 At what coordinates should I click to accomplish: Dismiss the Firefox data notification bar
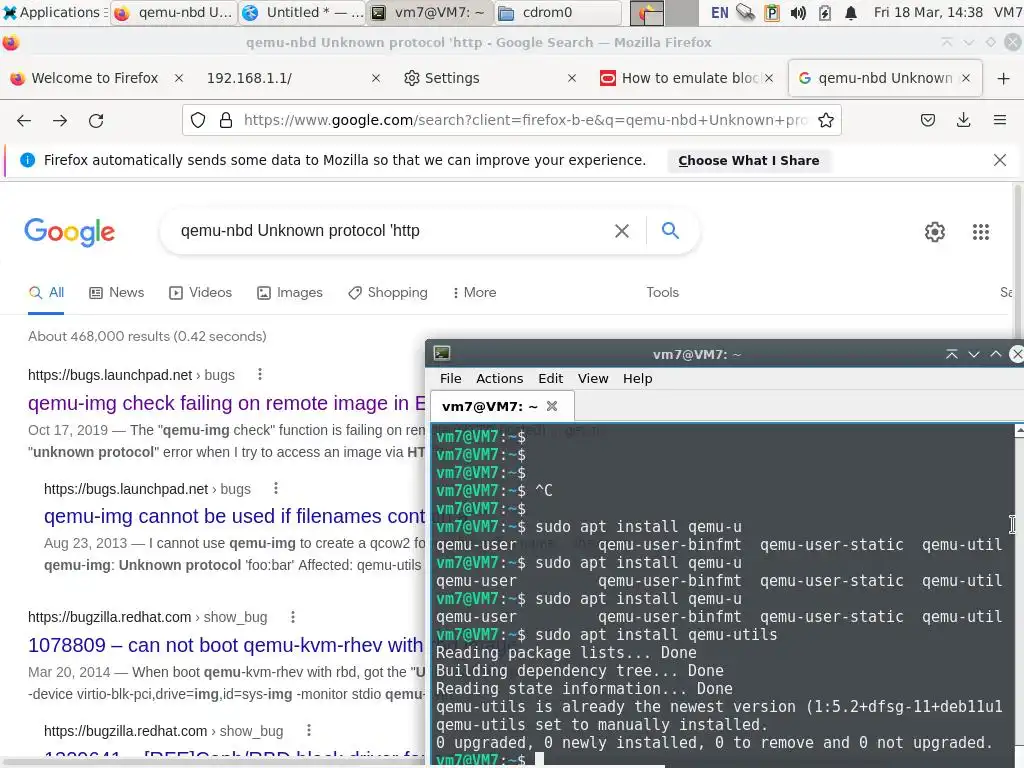tap(999, 160)
